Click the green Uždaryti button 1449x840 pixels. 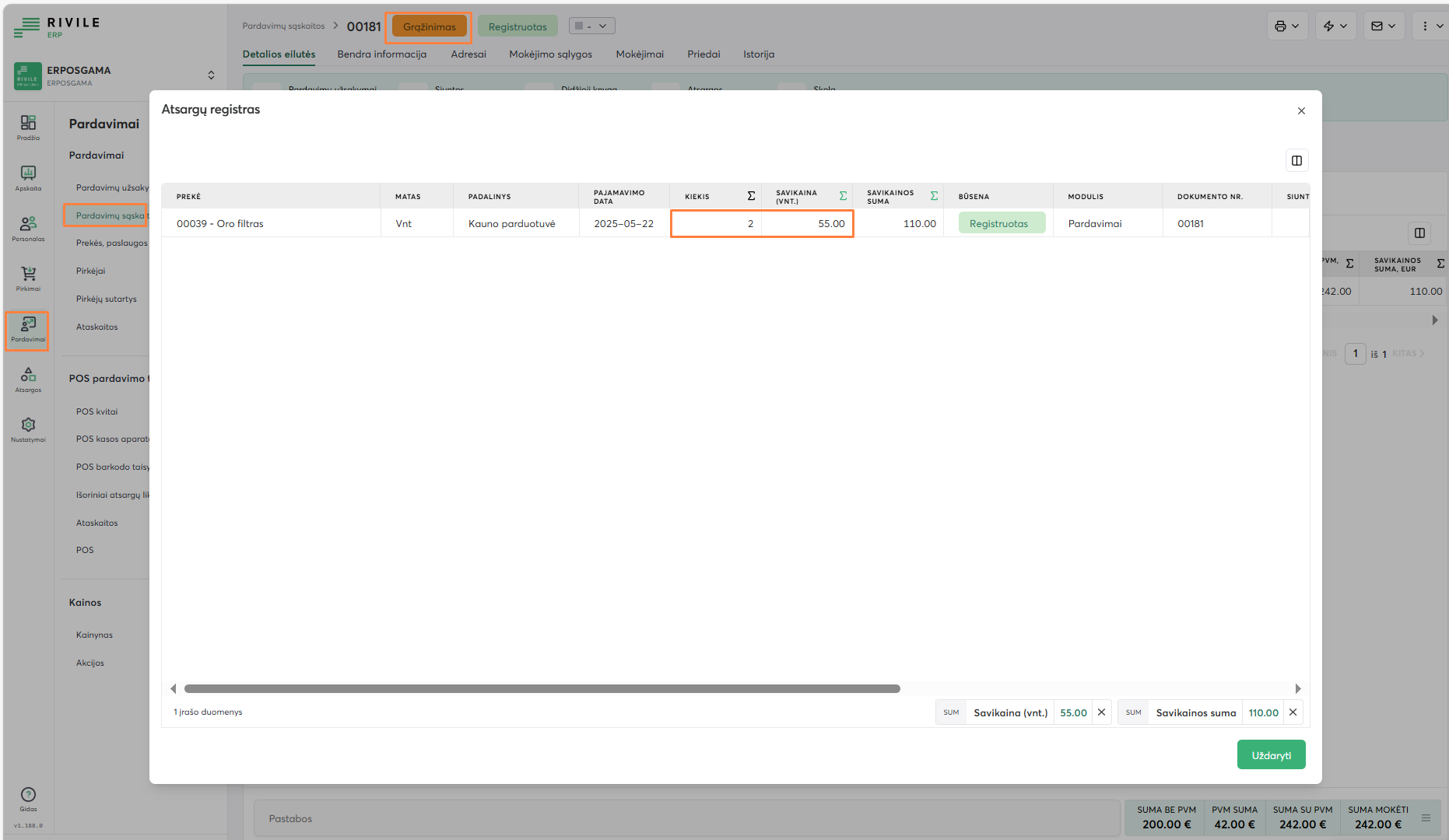tap(1271, 755)
